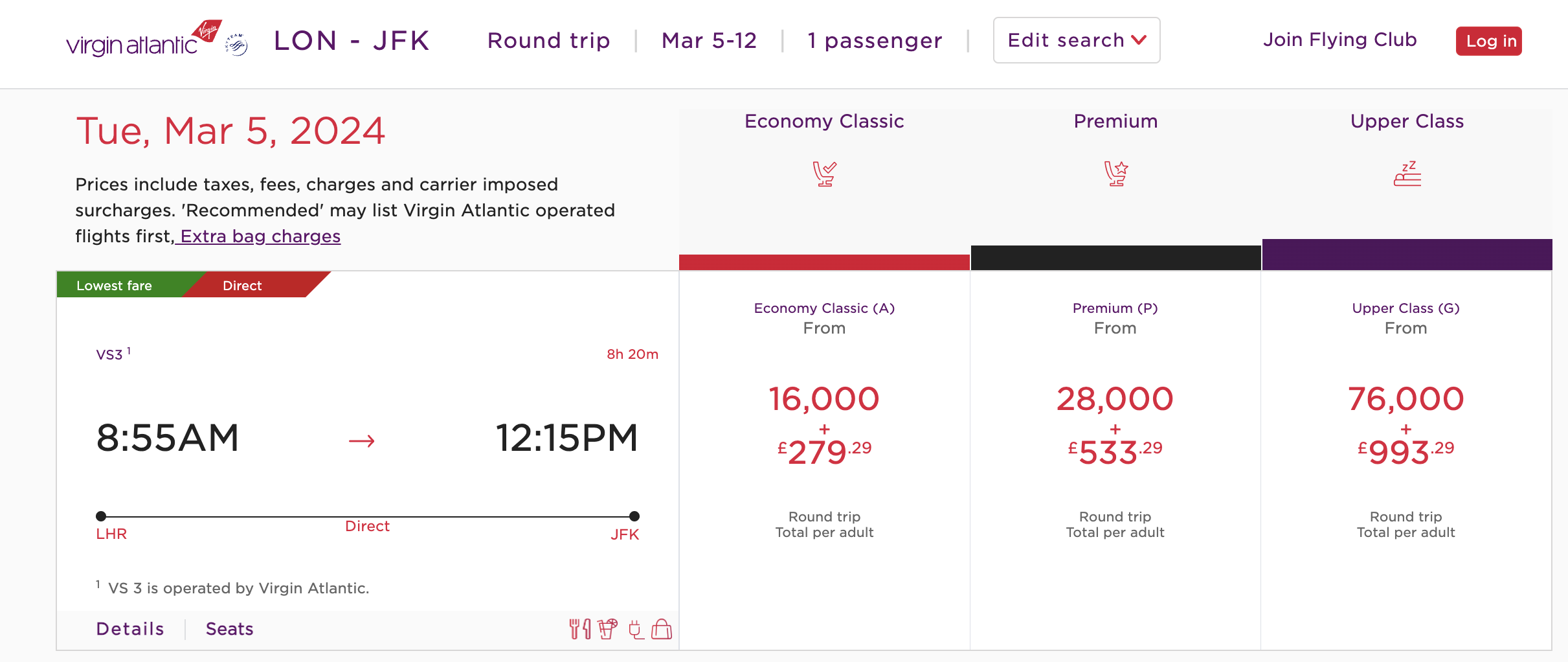Click the Economy Classic seat icon
The height and width of the screenshot is (662, 1568).
[824, 174]
